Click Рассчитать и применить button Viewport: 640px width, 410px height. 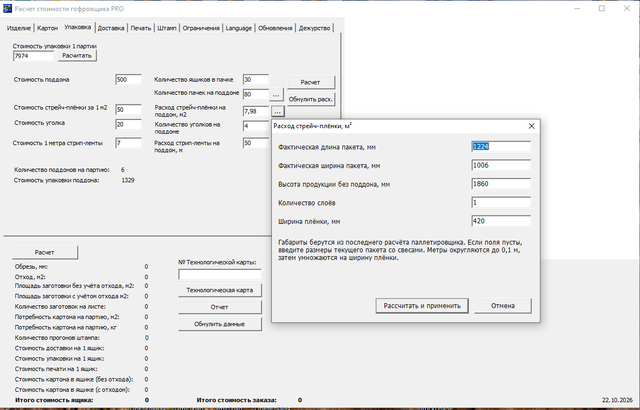pyautogui.click(x=422, y=306)
